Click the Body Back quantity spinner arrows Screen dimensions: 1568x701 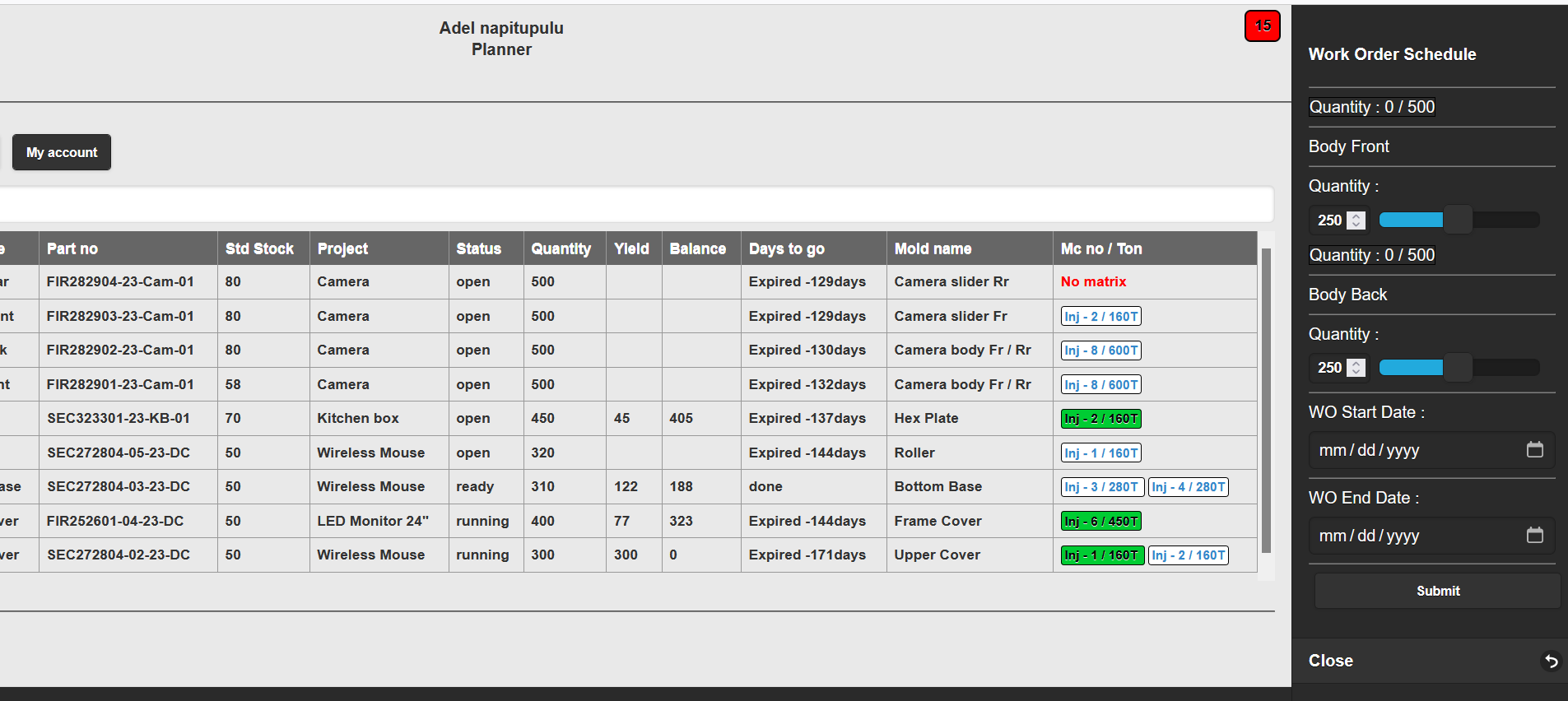coord(1356,368)
